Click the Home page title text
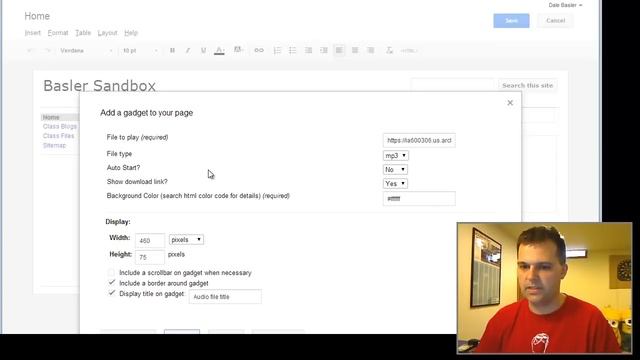Screen dimensions: 640x360 (x=37, y=16)
